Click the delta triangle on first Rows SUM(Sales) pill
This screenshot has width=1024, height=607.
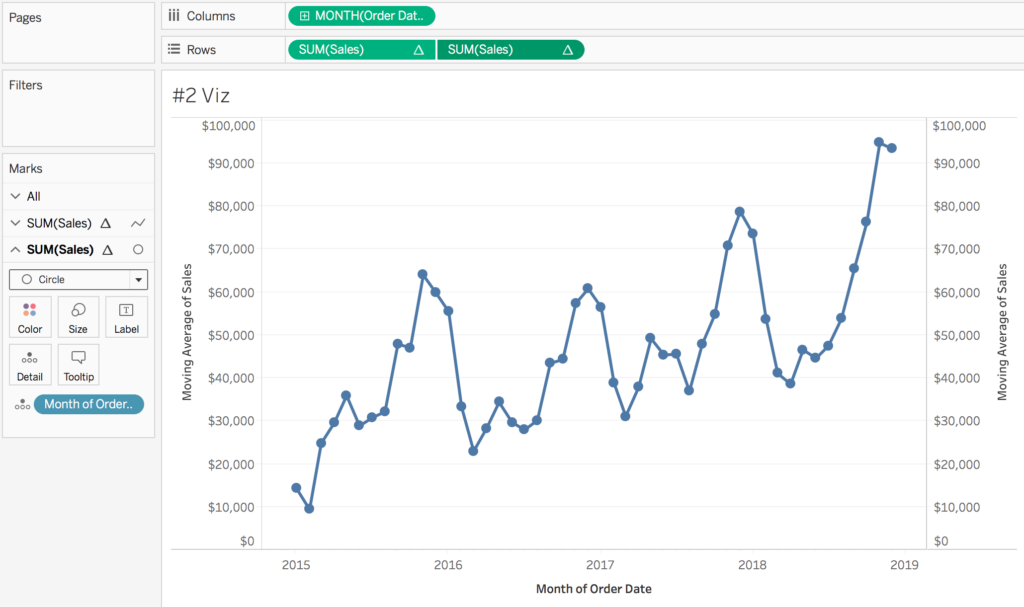coord(419,48)
